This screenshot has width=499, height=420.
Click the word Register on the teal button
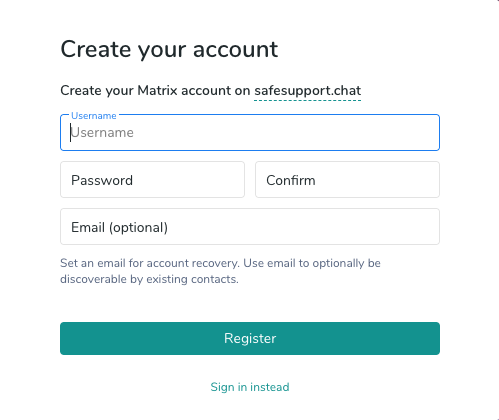pos(250,338)
